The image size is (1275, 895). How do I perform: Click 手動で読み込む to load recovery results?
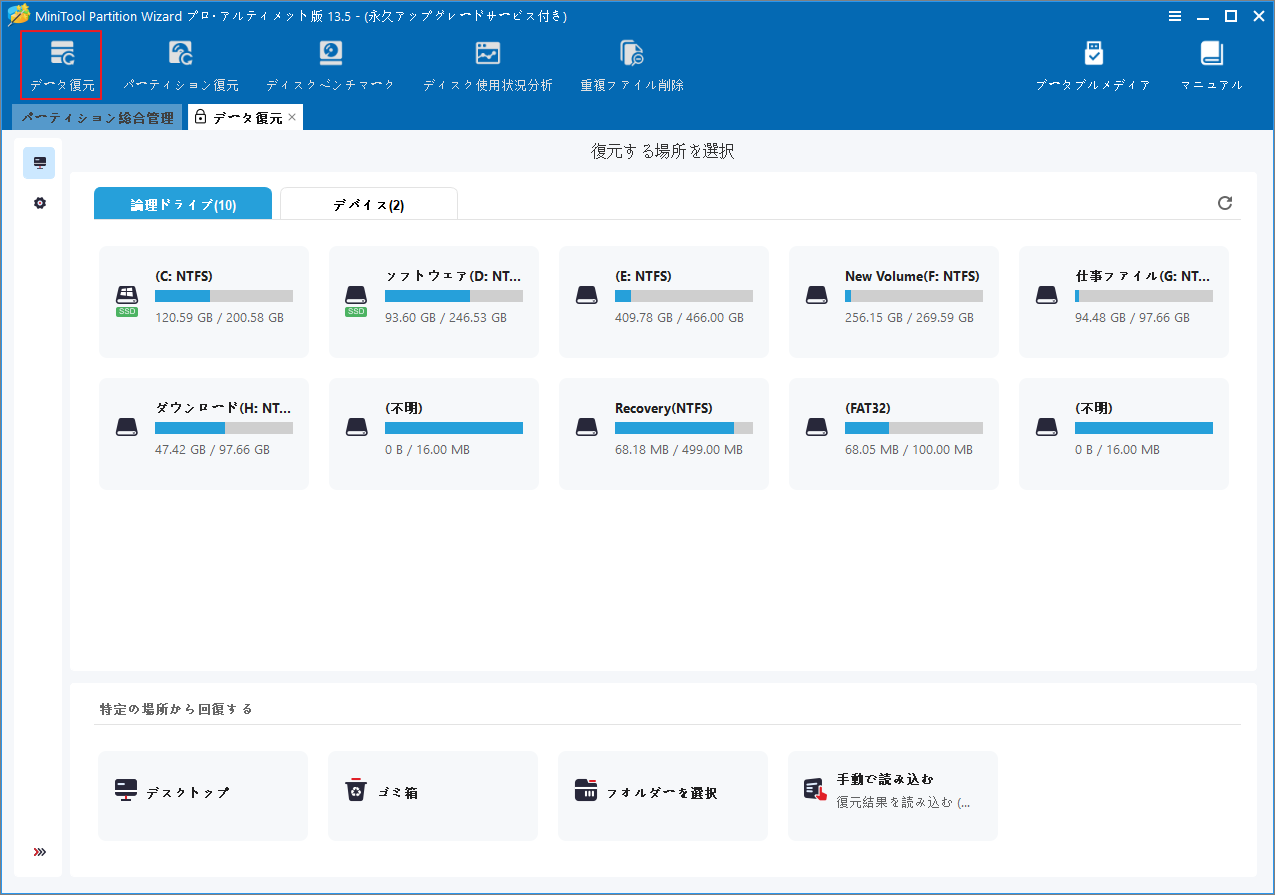point(893,796)
